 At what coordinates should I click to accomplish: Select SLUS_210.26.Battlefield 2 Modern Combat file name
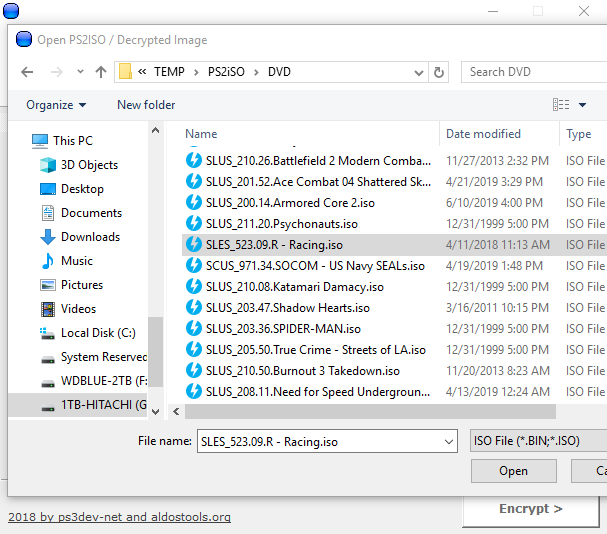(318, 161)
